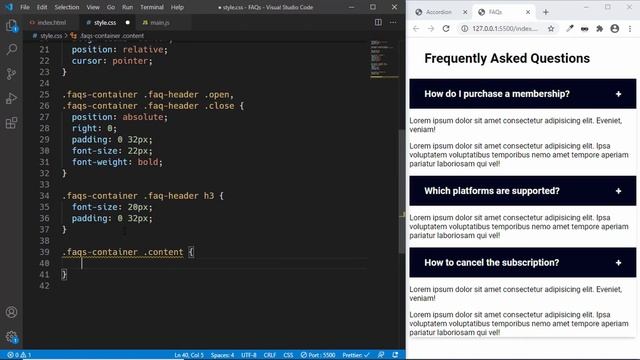Open the Source Control view

[x=11, y=74]
